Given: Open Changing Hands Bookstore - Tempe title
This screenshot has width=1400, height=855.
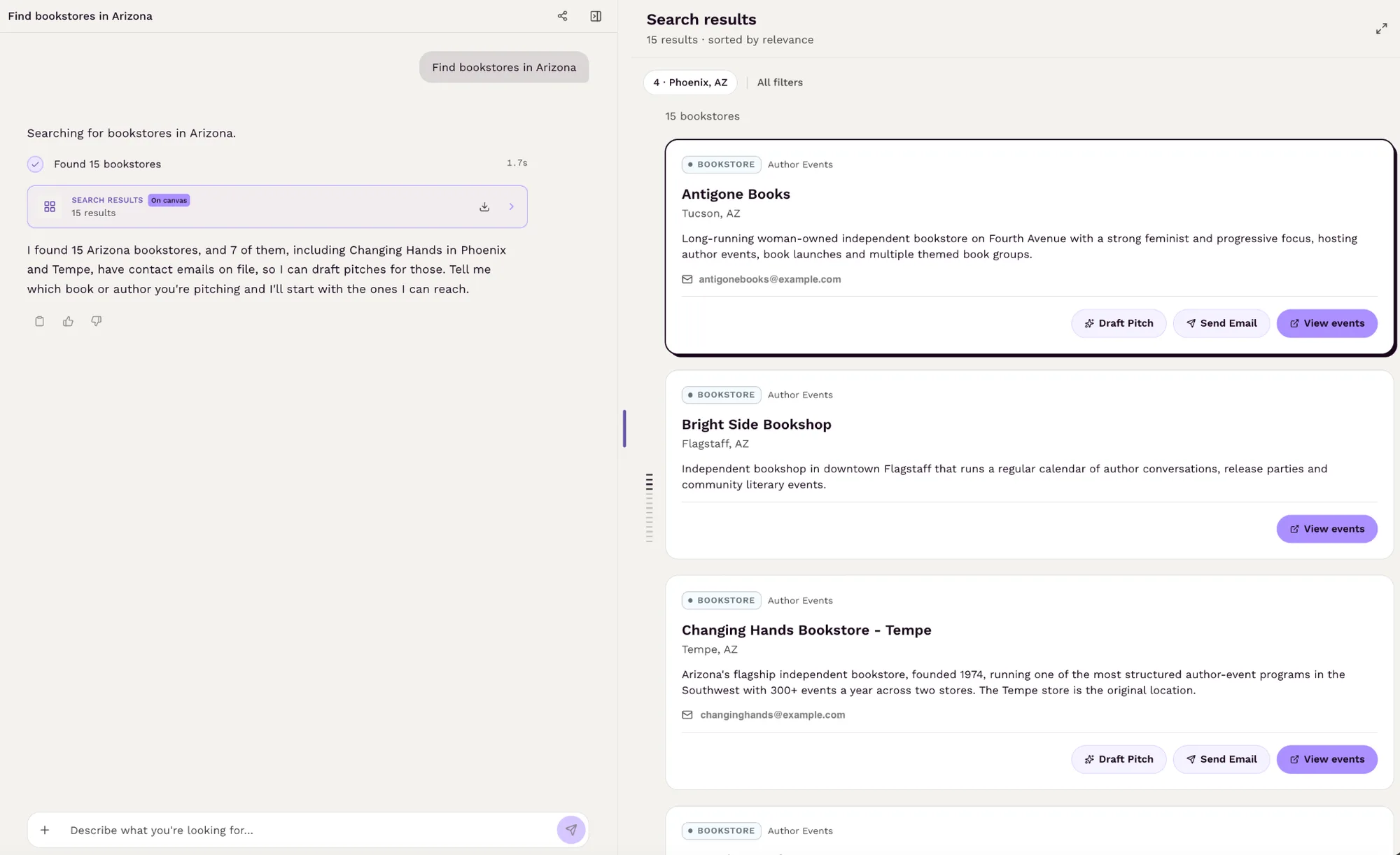Looking at the screenshot, I should click(x=806, y=630).
